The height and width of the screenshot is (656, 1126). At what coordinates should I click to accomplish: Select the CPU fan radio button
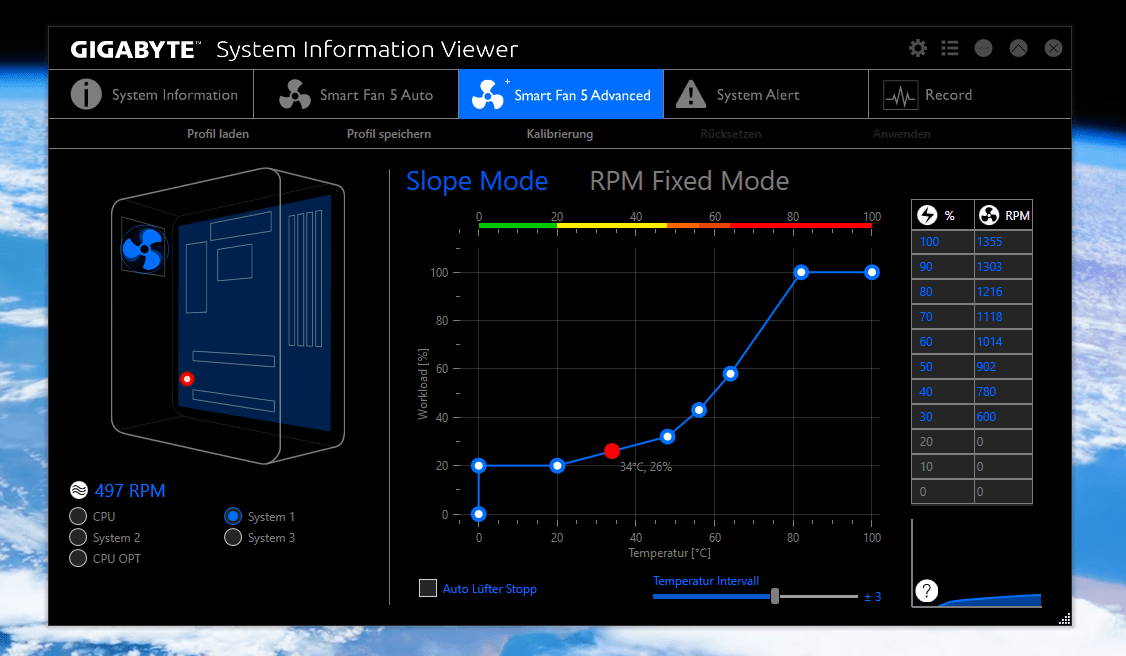click(x=78, y=516)
